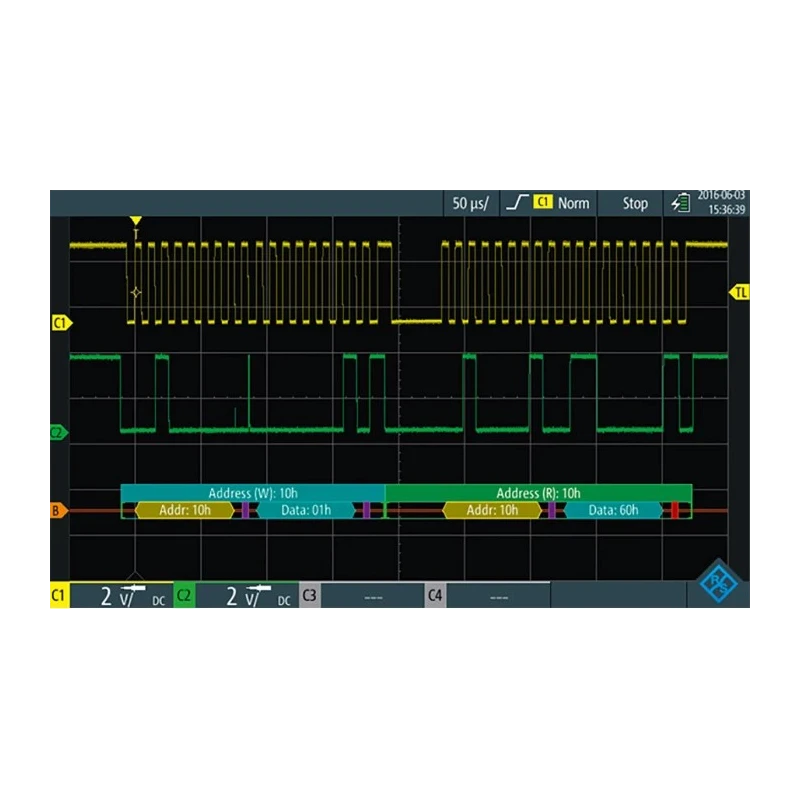The image size is (800, 800).
Task: Click the date and time 15:36:39 display
Action: point(721,203)
